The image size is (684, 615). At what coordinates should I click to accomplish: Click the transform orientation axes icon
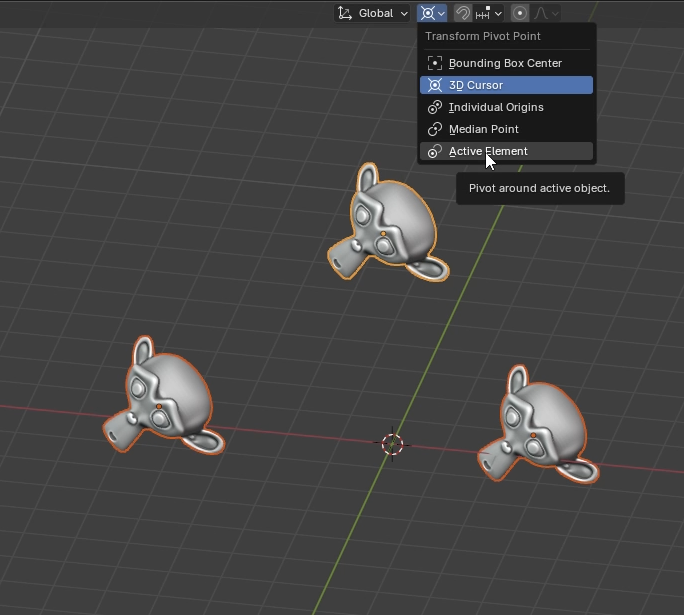[345, 13]
